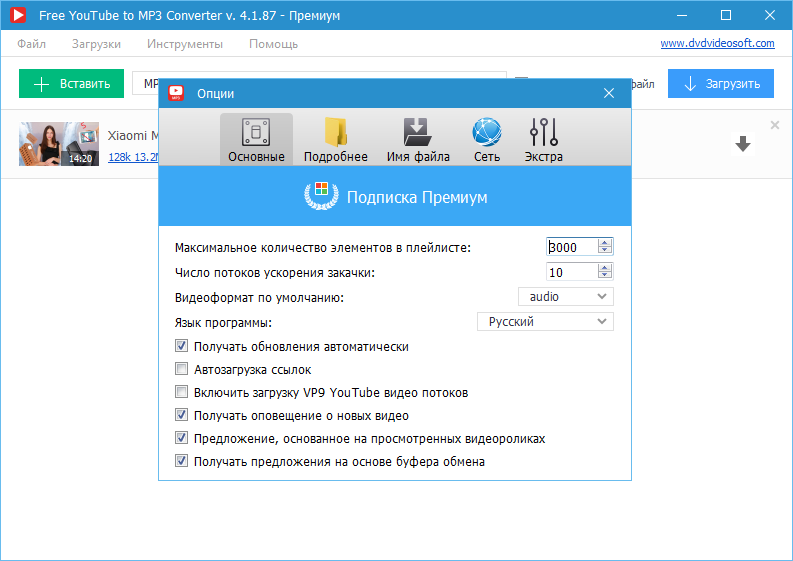Click the Premium laurel badge icon
The image size is (793, 561).
pos(321,196)
